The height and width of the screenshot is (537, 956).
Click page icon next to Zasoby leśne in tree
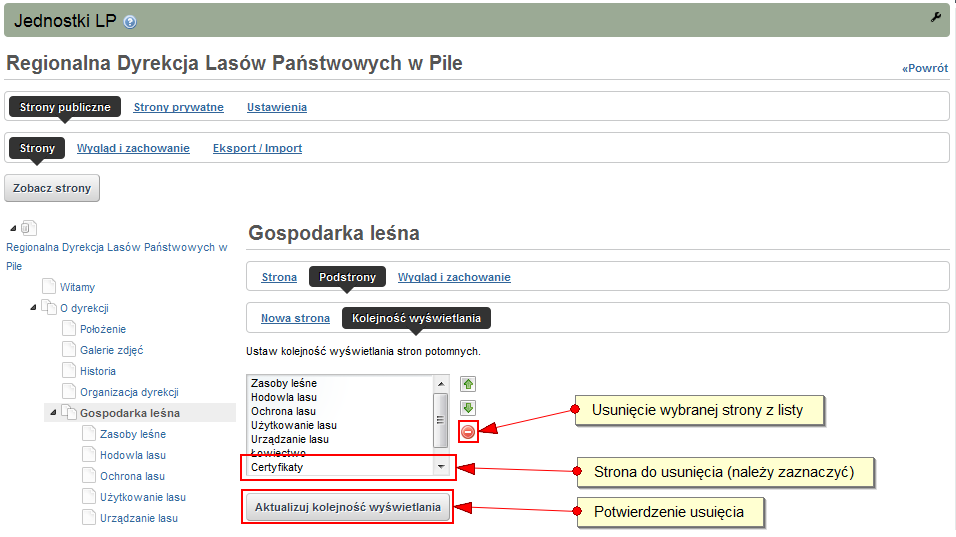coord(89,433)
